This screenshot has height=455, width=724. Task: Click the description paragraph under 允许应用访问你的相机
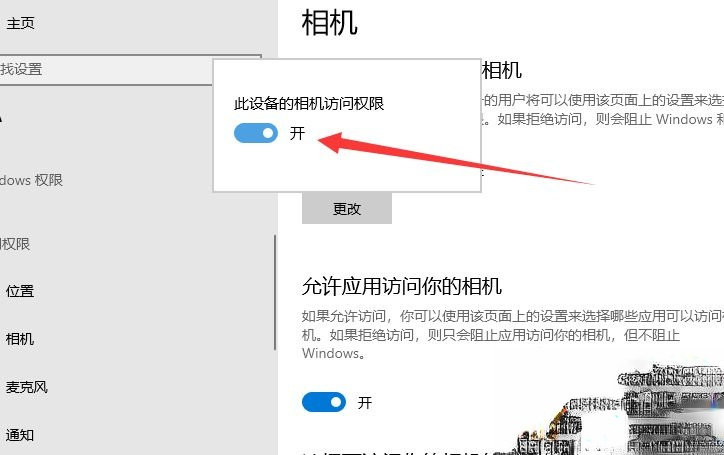coord(500,334)
